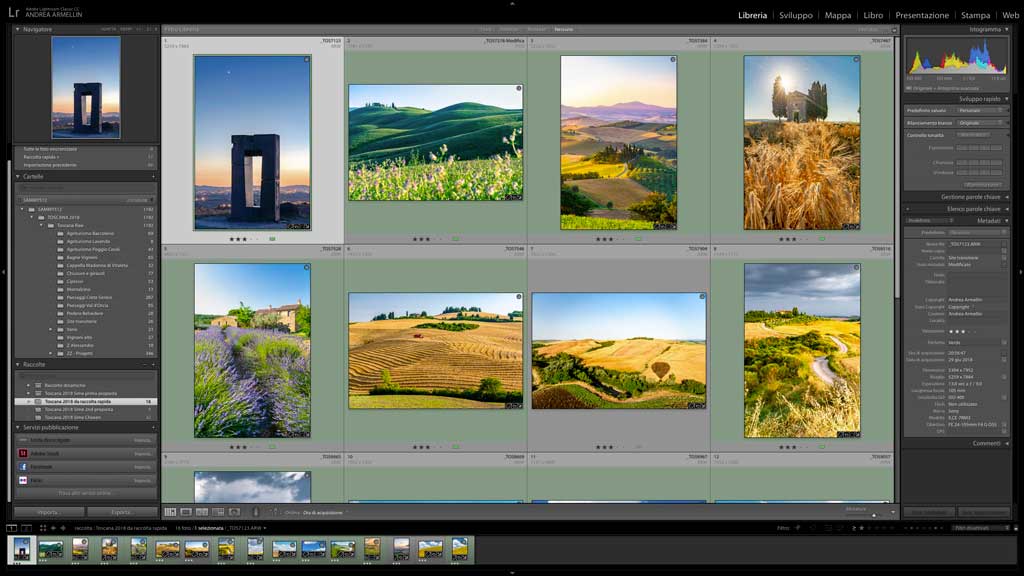Collapse the Toscana 2018 folder tree
This screenshot has height=576, width=1024.
[x=31, y=217]
